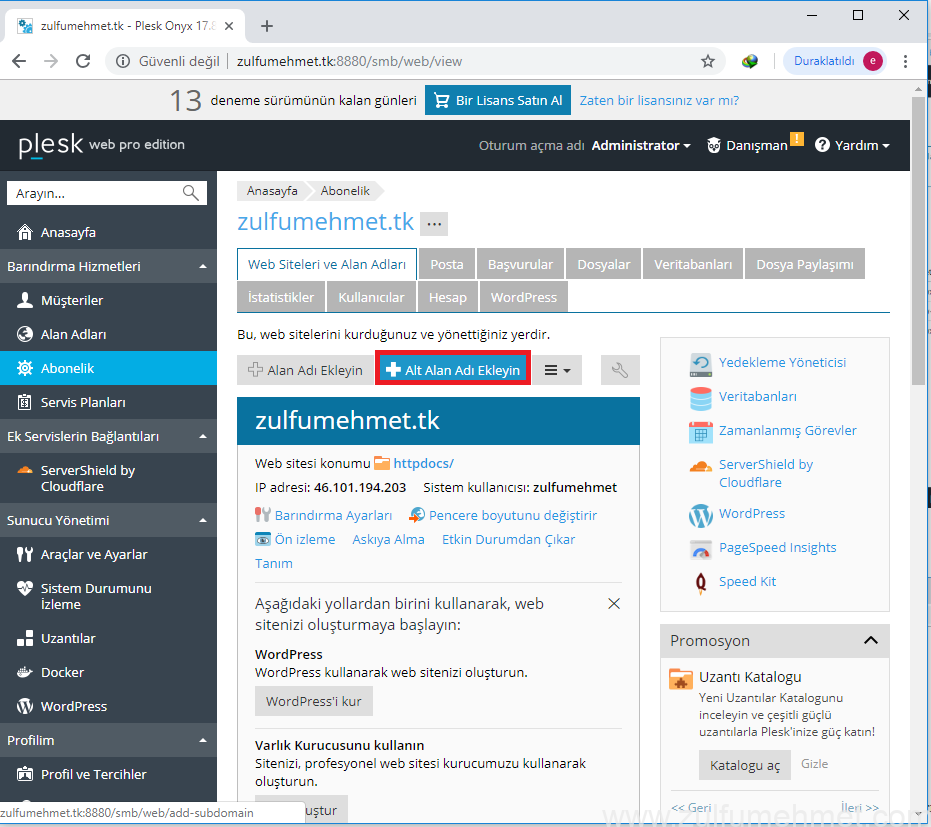Image resolution: width=931 pixels, height=827 pixels.
Task: Collapse the Promosyon panel
Action: tap(870, 641)
